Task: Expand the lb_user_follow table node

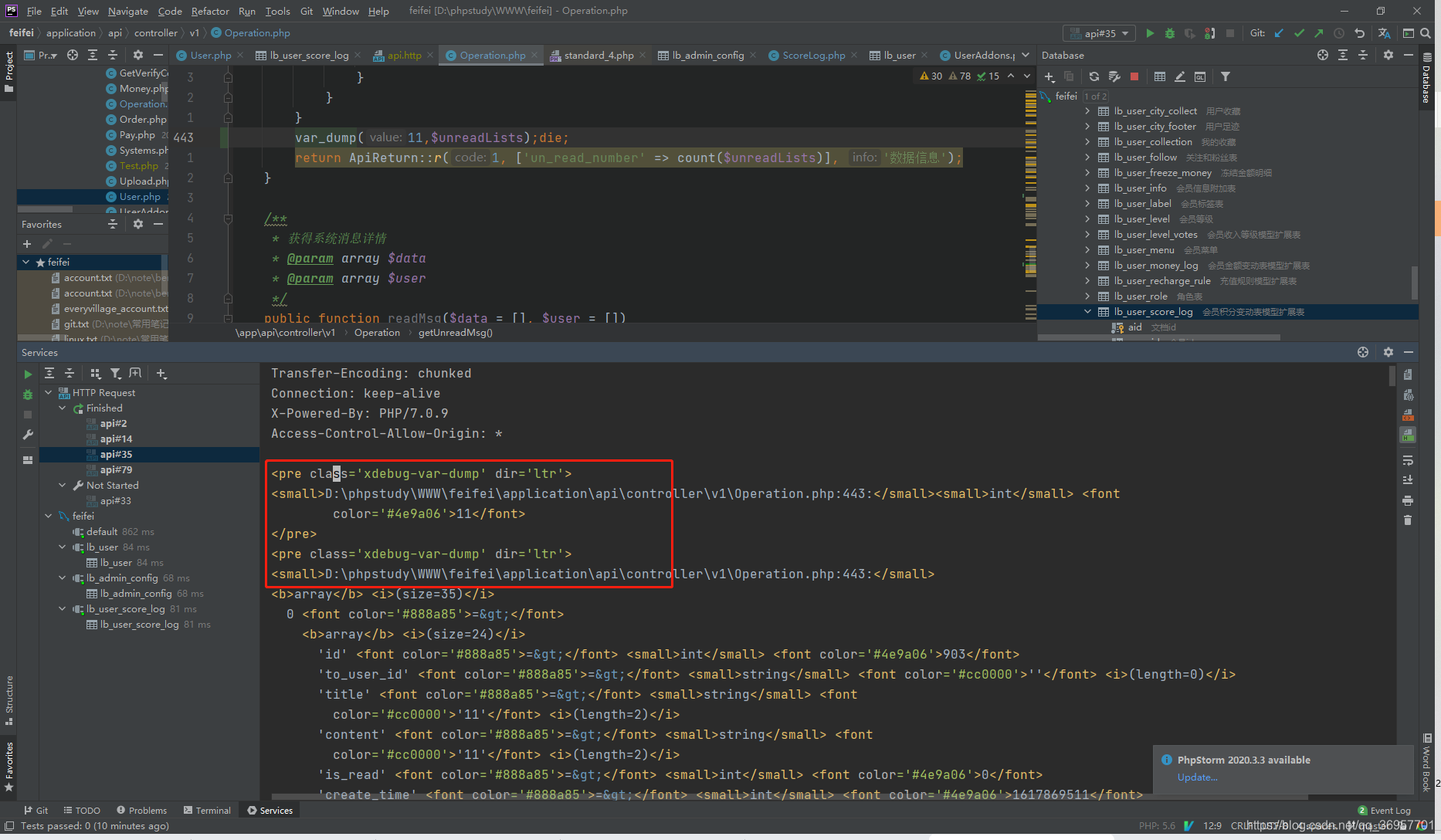Action: click(x=1087, y=157)
